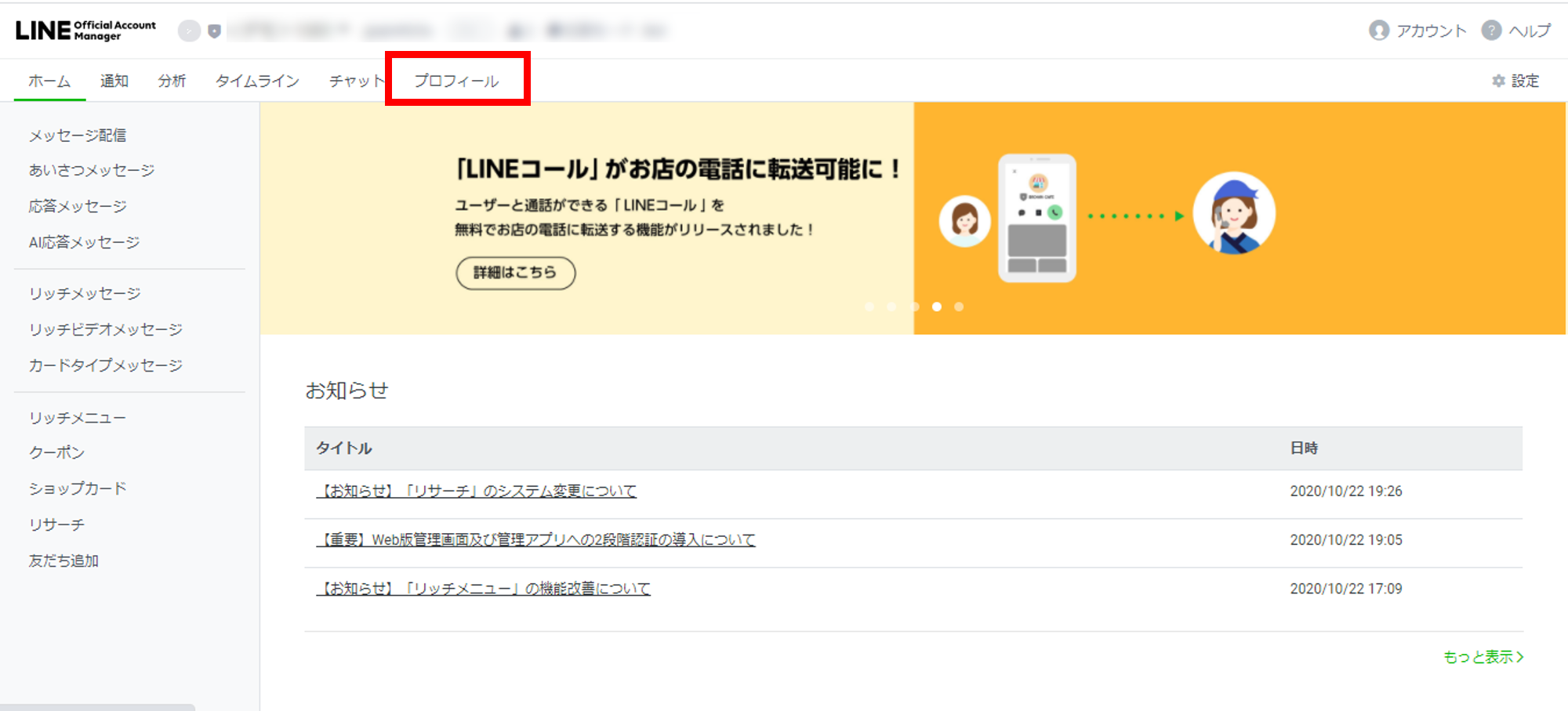
Task: Click the 詳細はこちら banner button
Action: point(516,273)
